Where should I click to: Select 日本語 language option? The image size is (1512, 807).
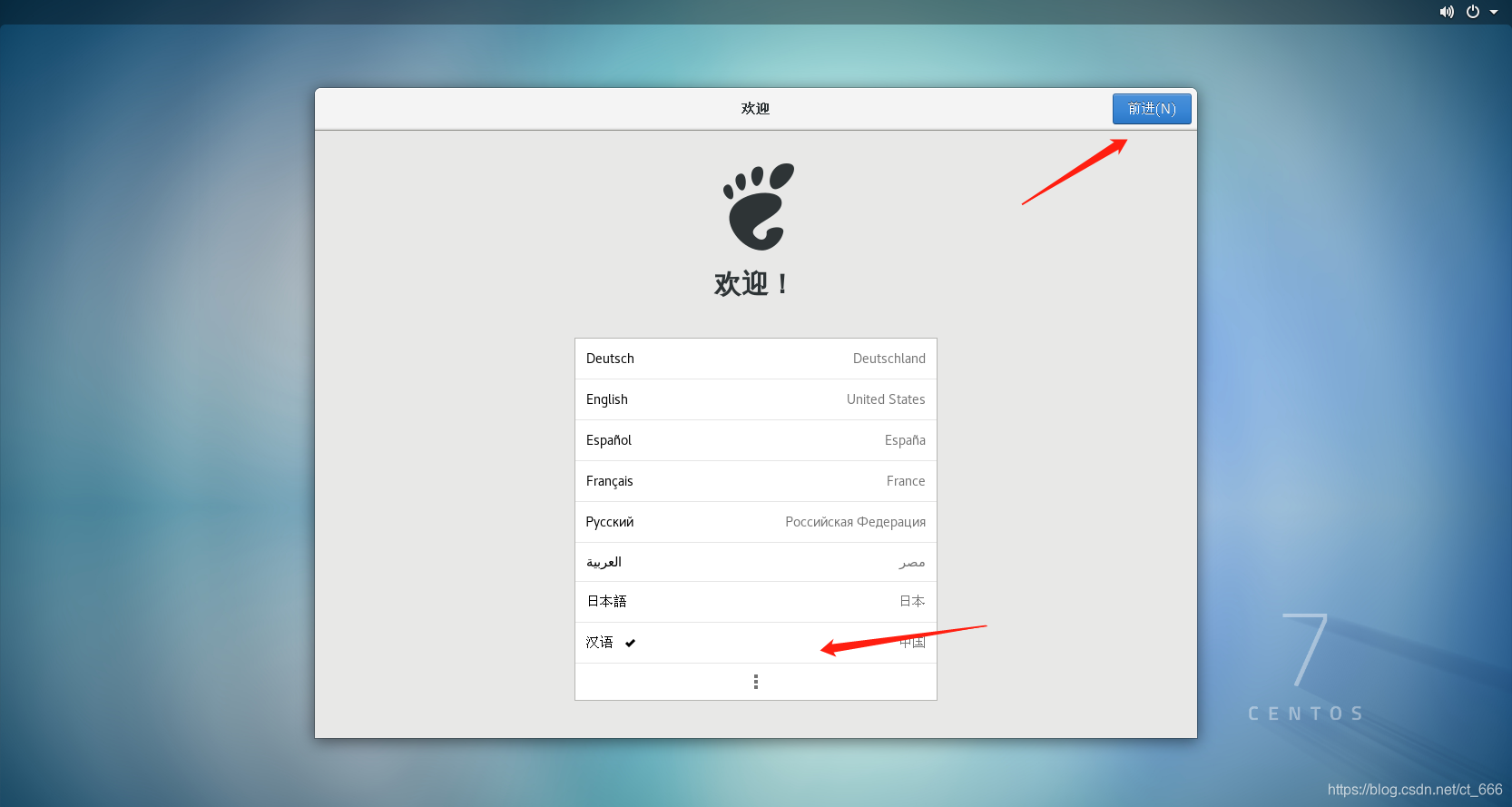(756, 602)
